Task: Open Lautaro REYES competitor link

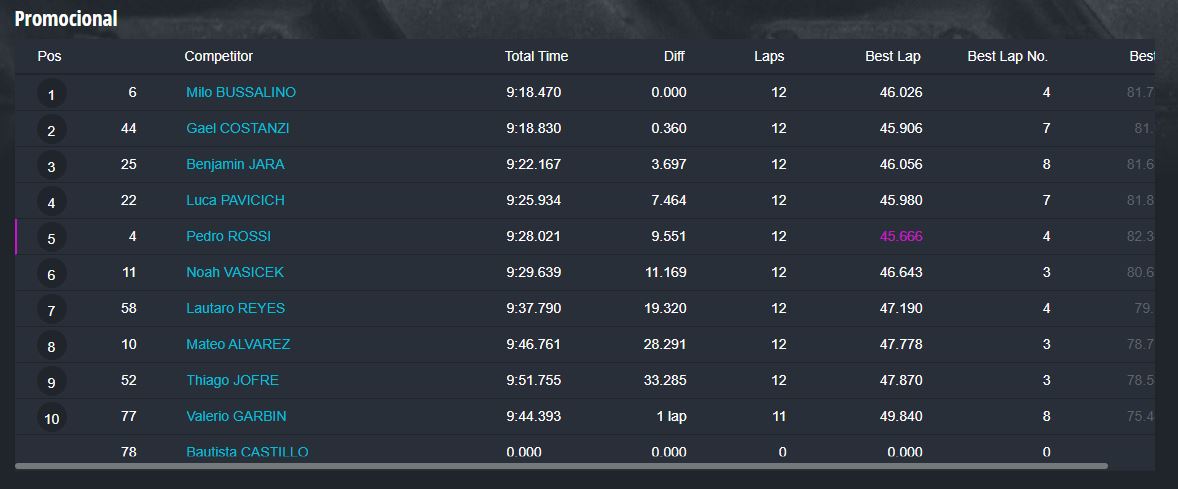Action: click(x=235, y=308)
